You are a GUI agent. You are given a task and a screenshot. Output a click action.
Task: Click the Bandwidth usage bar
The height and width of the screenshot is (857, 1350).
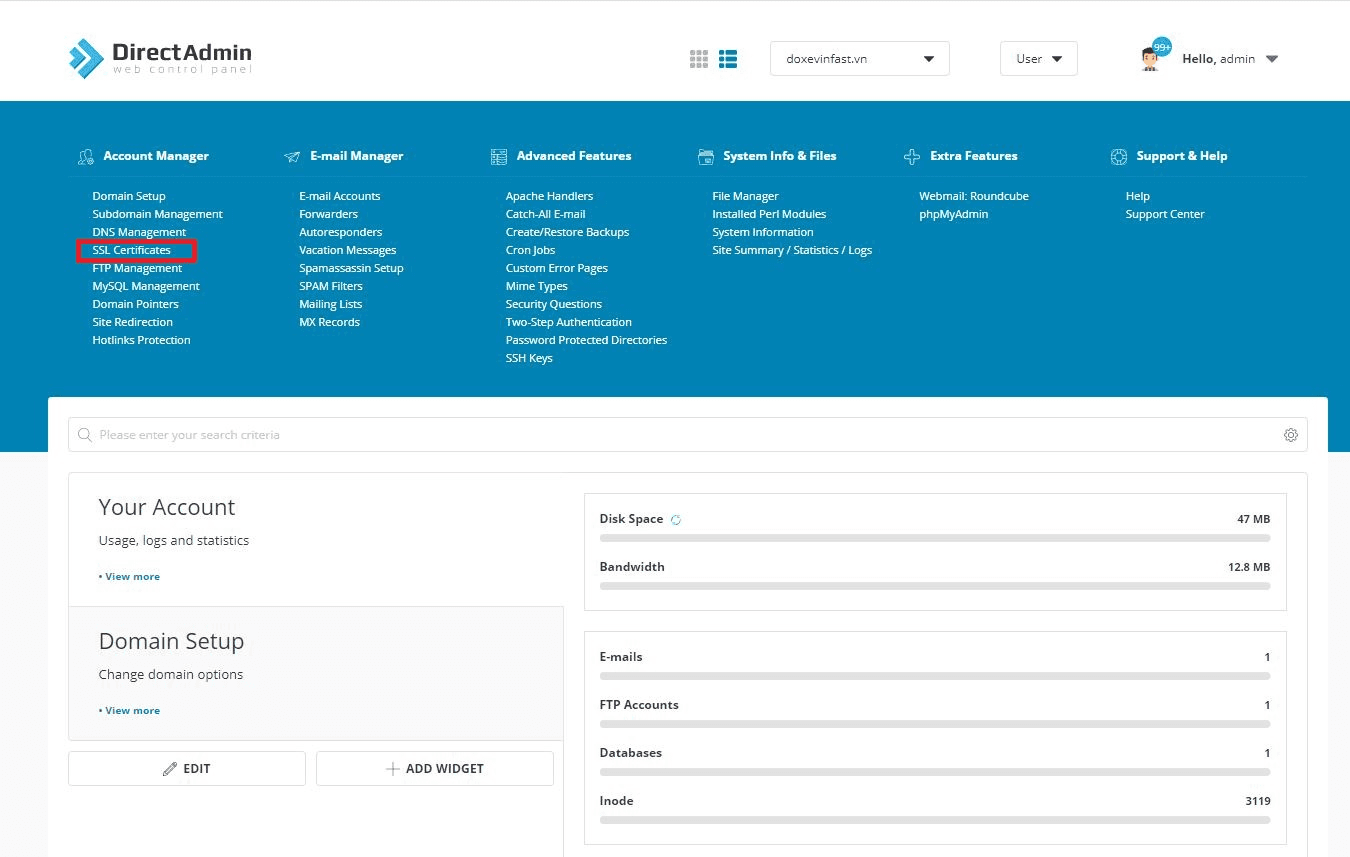point(934,586)
